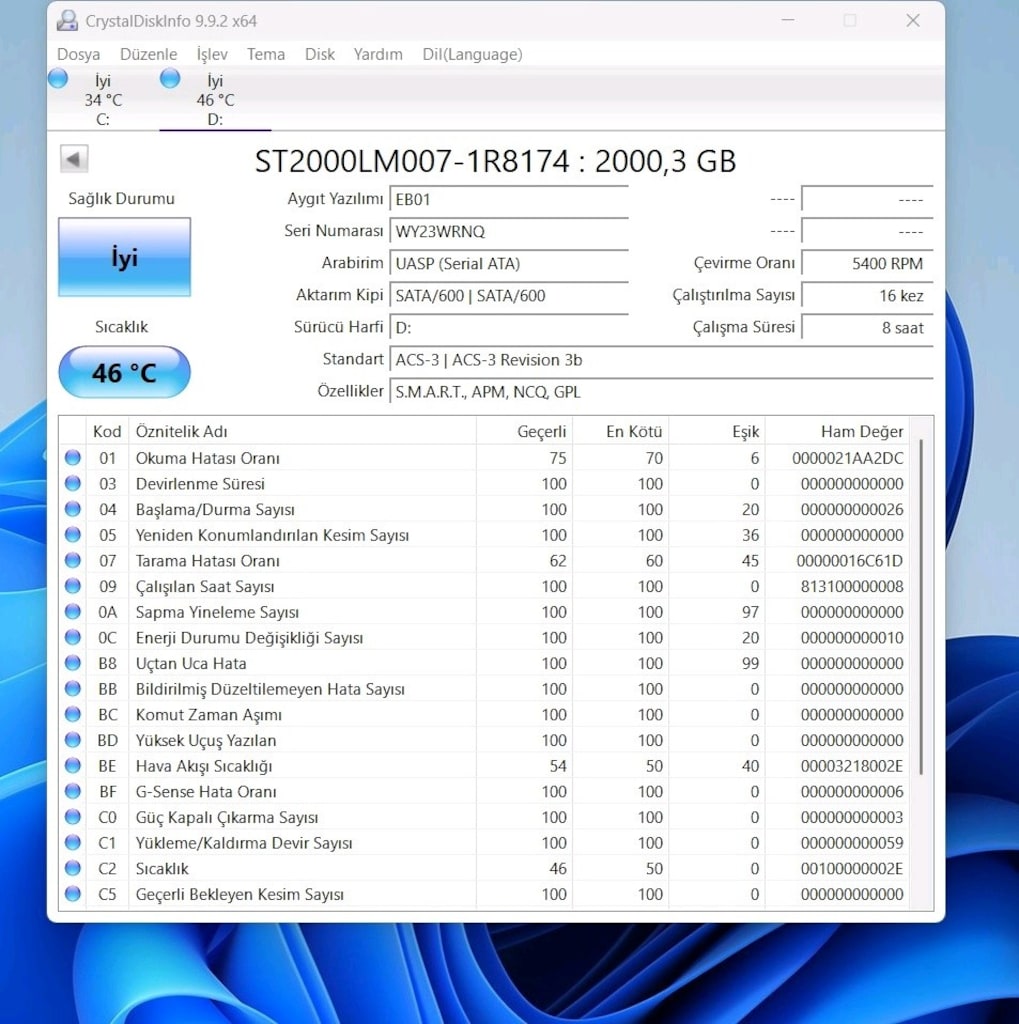Image resolution: width=1019 pixels, height=1024 pixels.
Task: Click the status icon for attribute 0A
Action: (73, 612)
